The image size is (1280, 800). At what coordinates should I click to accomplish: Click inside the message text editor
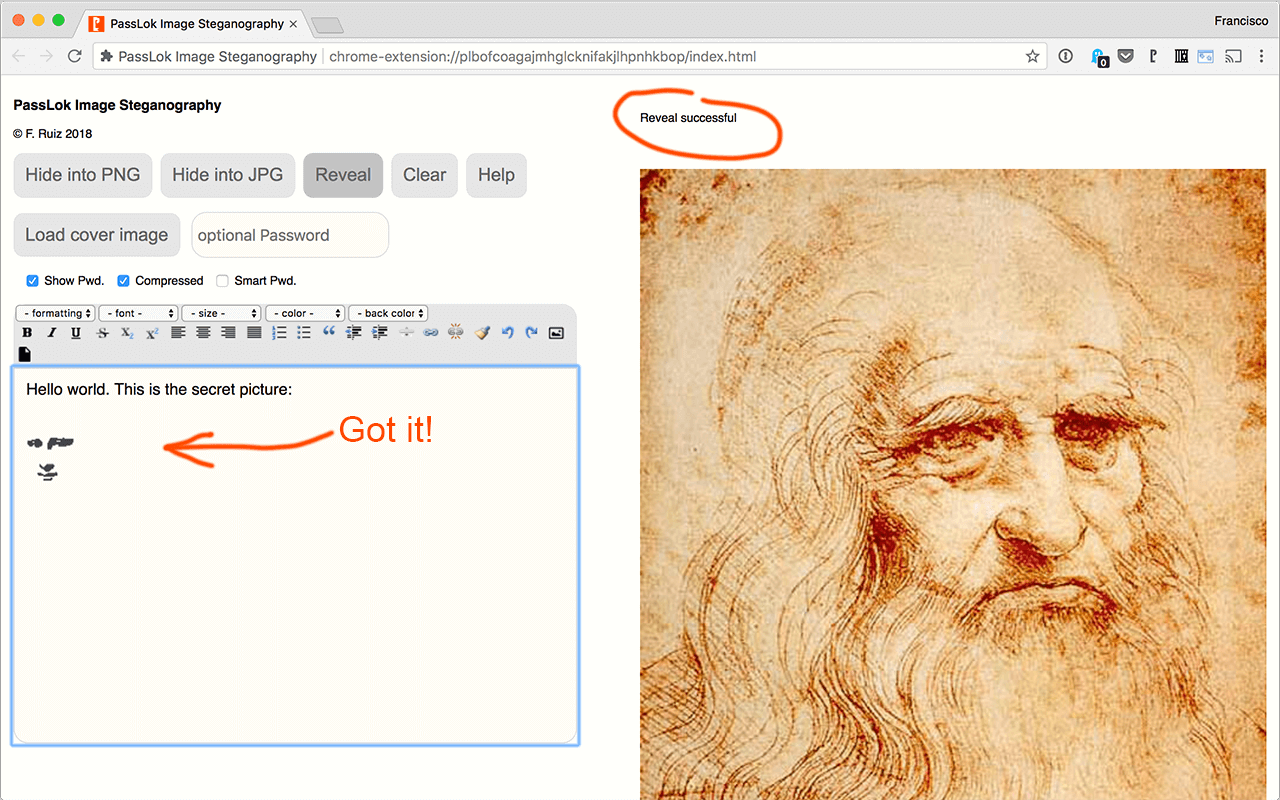click(x=295, y=555)
